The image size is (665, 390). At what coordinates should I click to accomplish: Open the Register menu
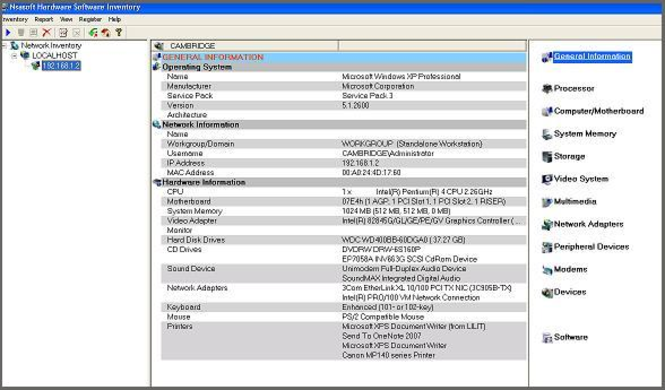pos(90,20)
